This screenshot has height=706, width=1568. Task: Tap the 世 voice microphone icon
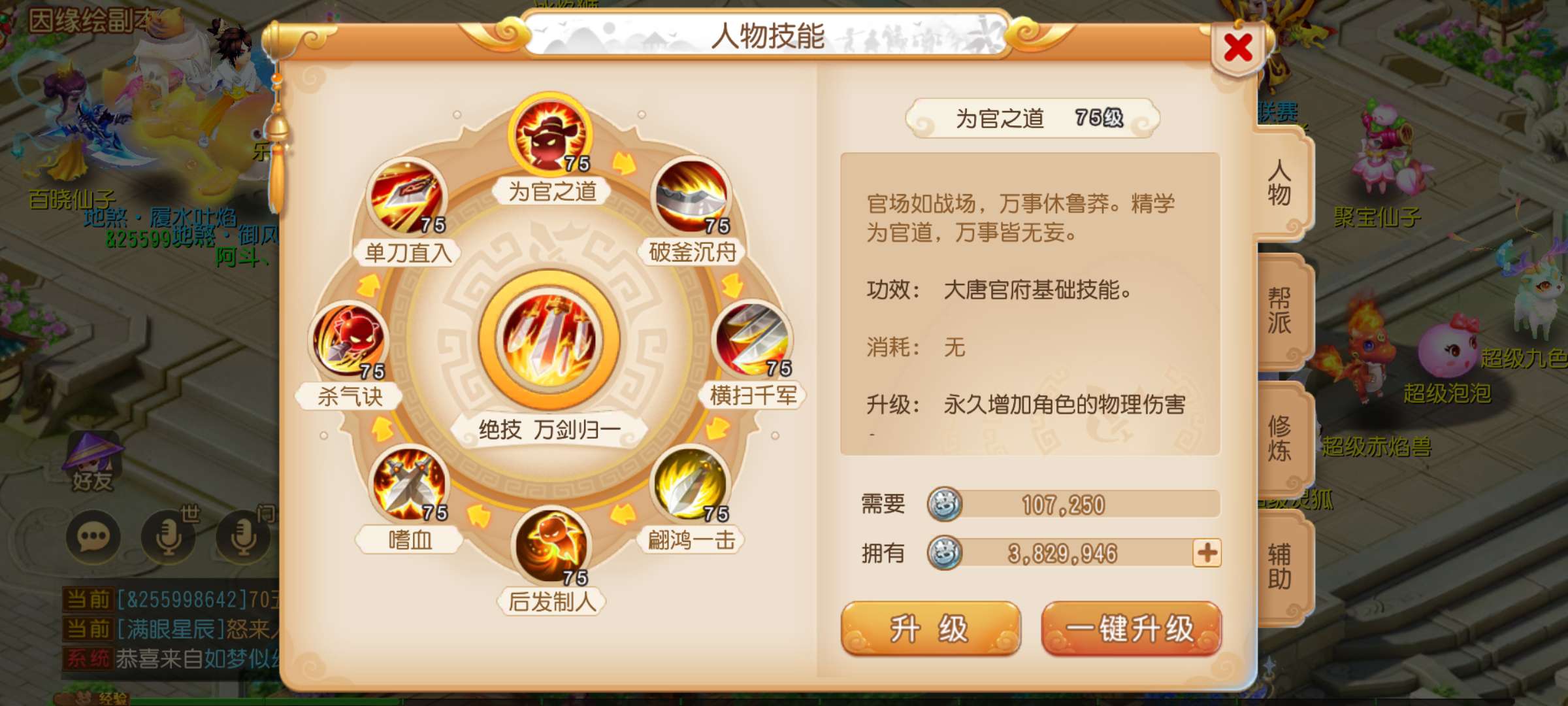coord(169,537)
